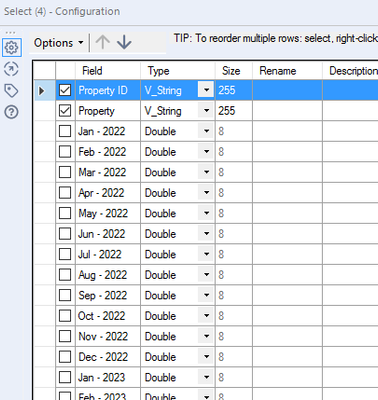The width and height of the screenshot is (378, 400).
Task: Uncheck the Property field checkbox
Action: [x=65, y=111]
